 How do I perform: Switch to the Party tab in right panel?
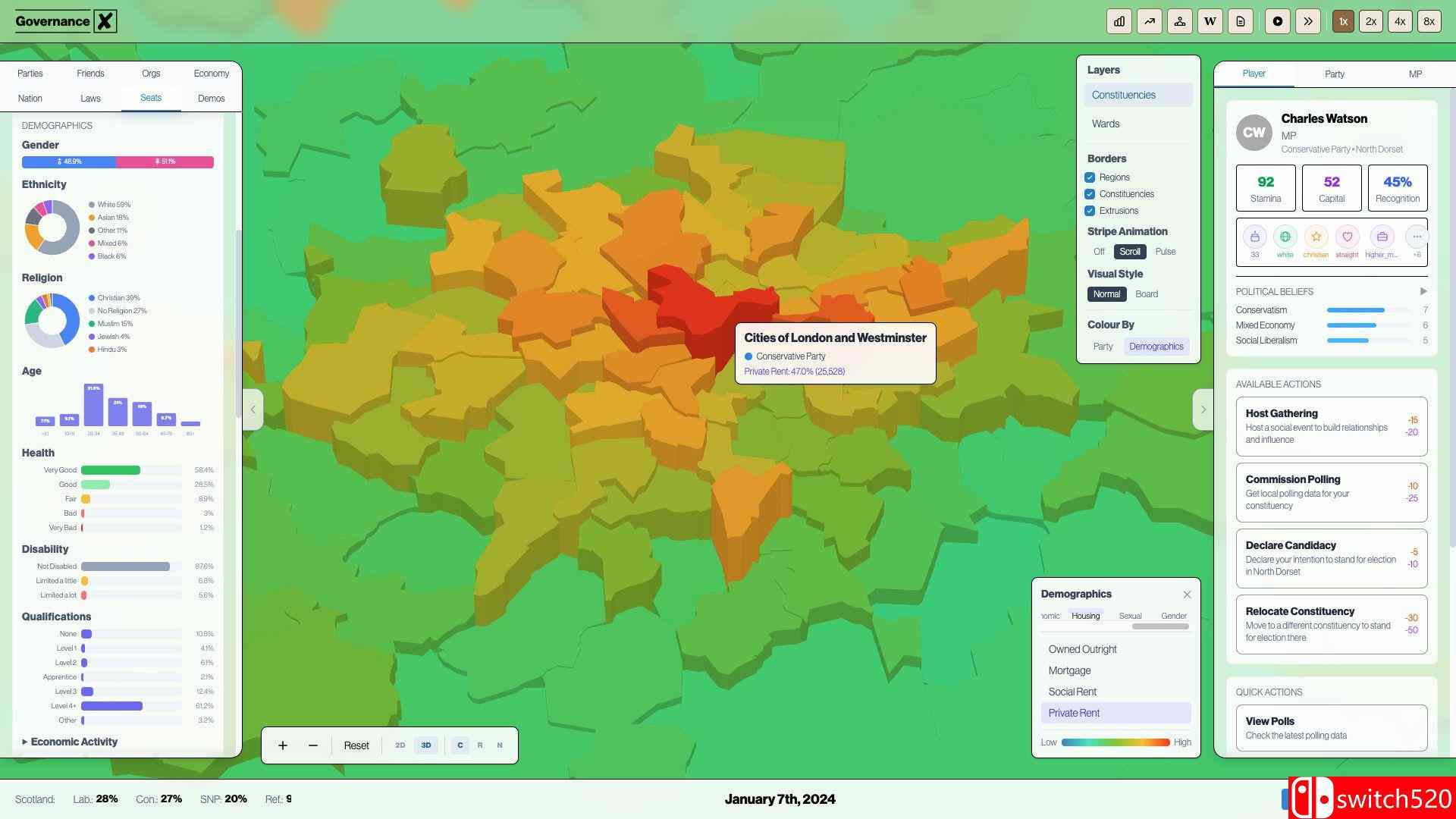tap(1335, 74)
